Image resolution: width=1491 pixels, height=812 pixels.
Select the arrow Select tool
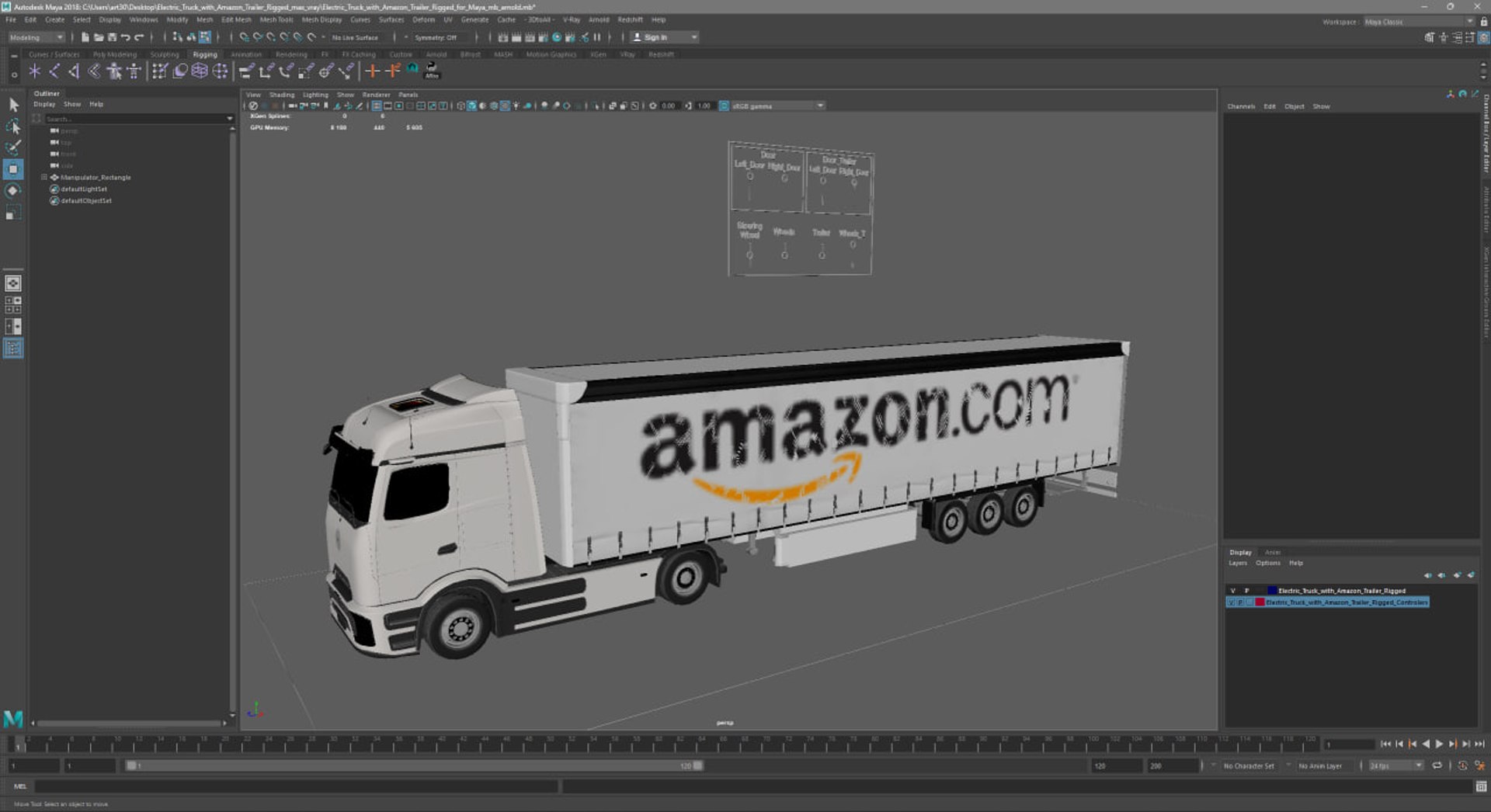coord(13,105)
